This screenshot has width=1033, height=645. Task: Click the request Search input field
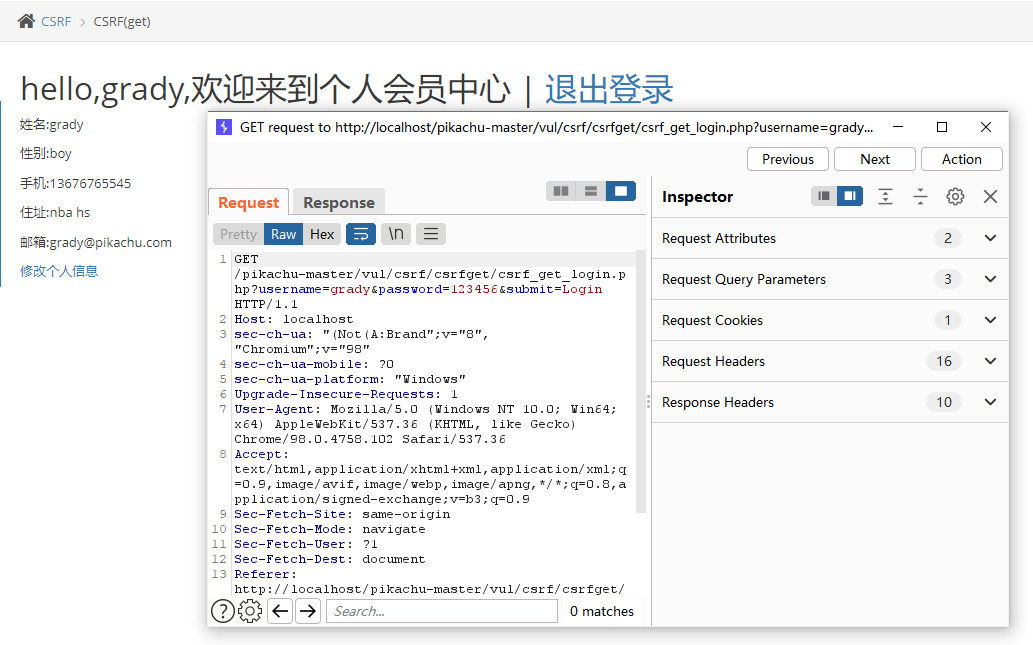pyautogui.click(x=441, y=611)
